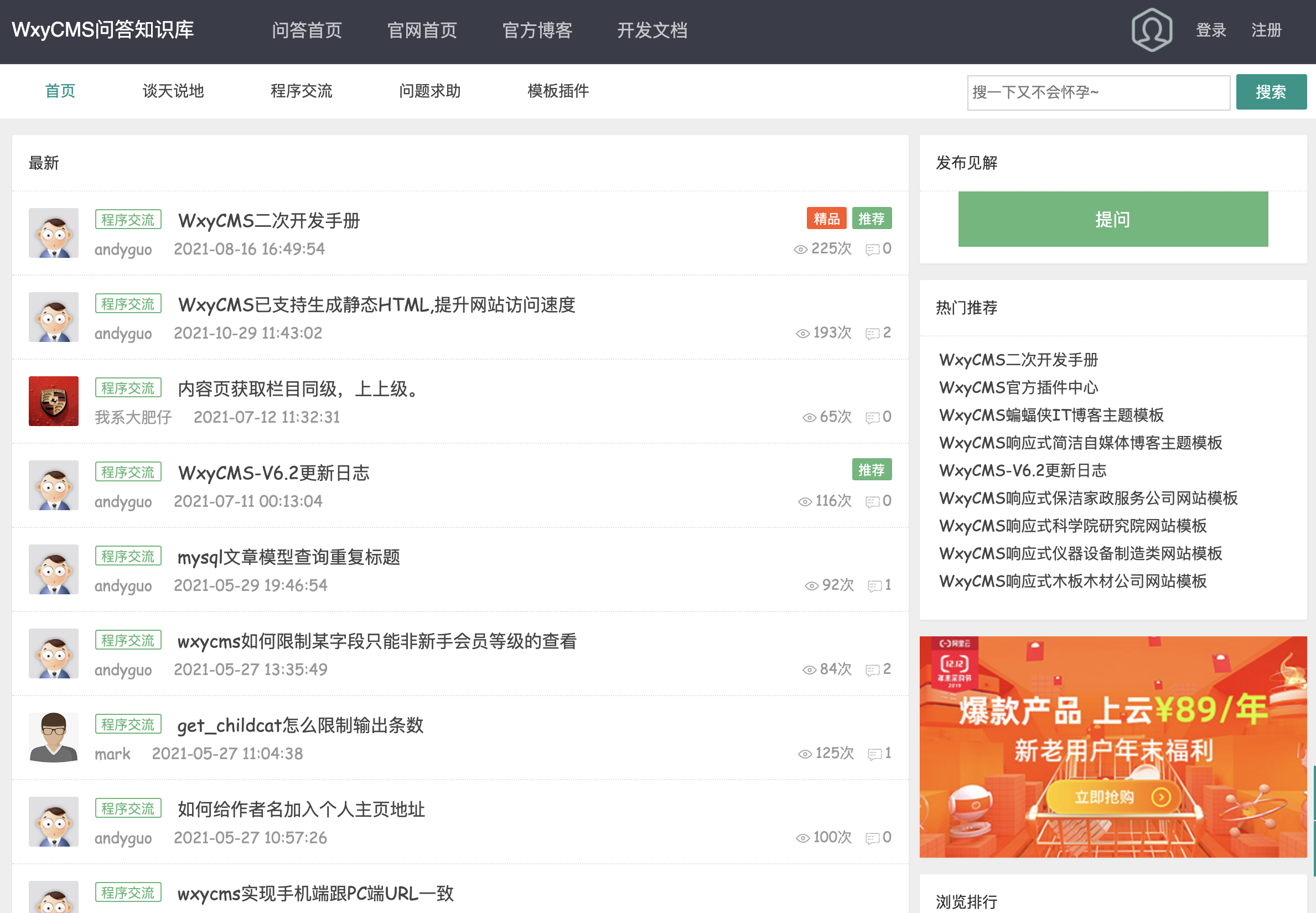This screenshot has height=913, width=1316.
Task: Click comment icon on 内容页获取栏目同级 row
Action: [872, 418]
